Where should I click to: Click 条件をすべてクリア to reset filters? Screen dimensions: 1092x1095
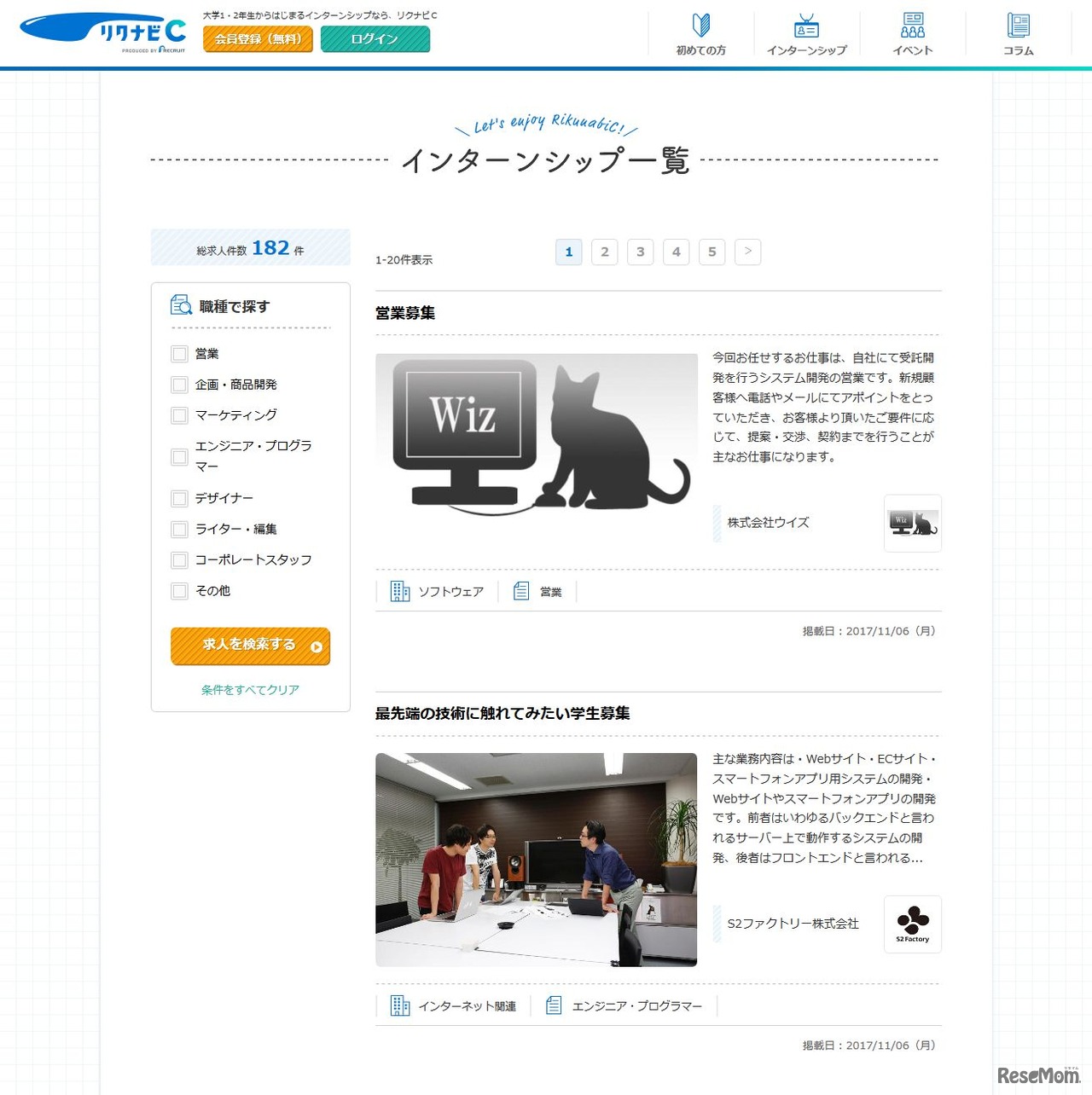point(250,689)
